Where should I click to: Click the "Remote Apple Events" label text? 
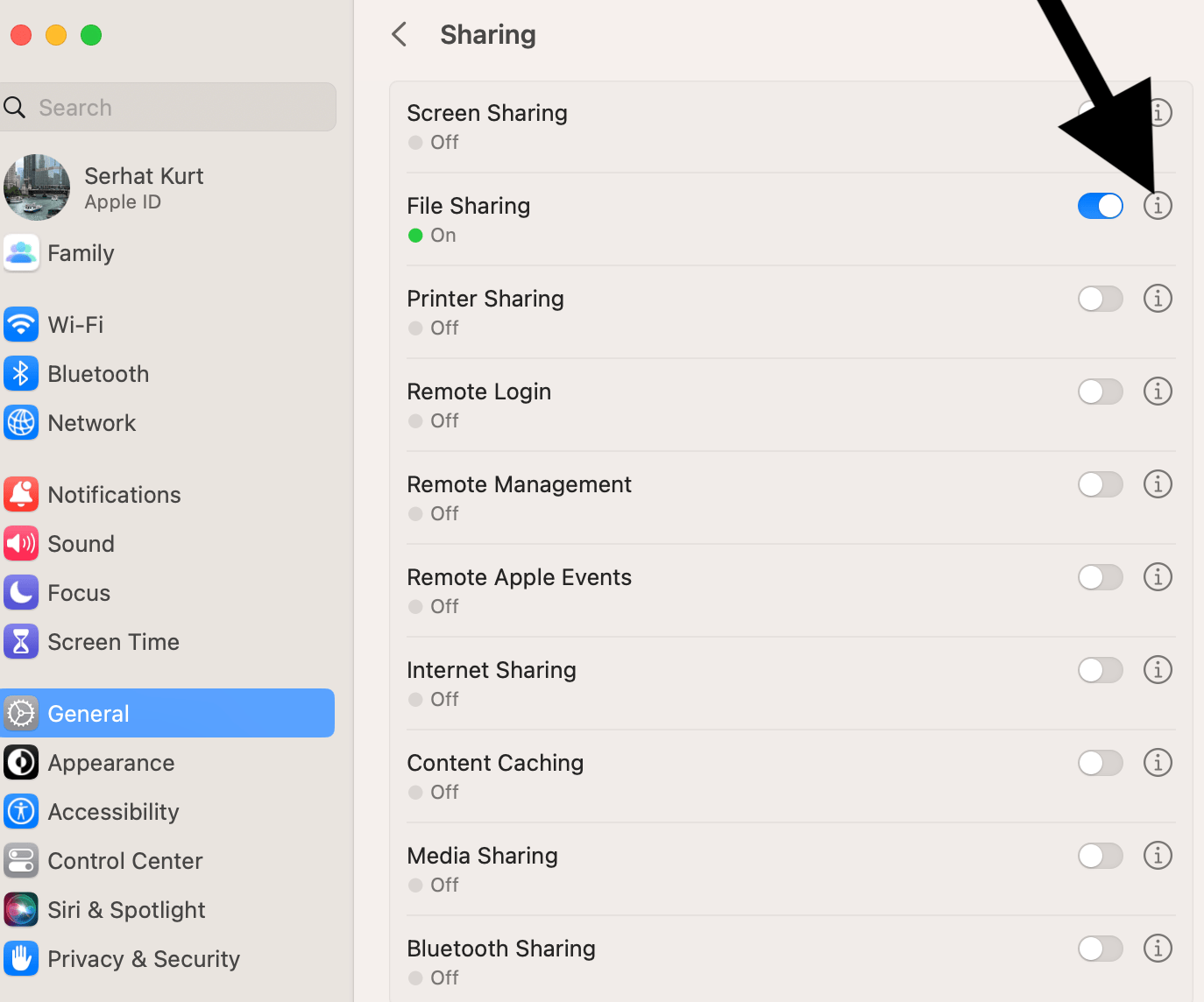tap(520, 577)
